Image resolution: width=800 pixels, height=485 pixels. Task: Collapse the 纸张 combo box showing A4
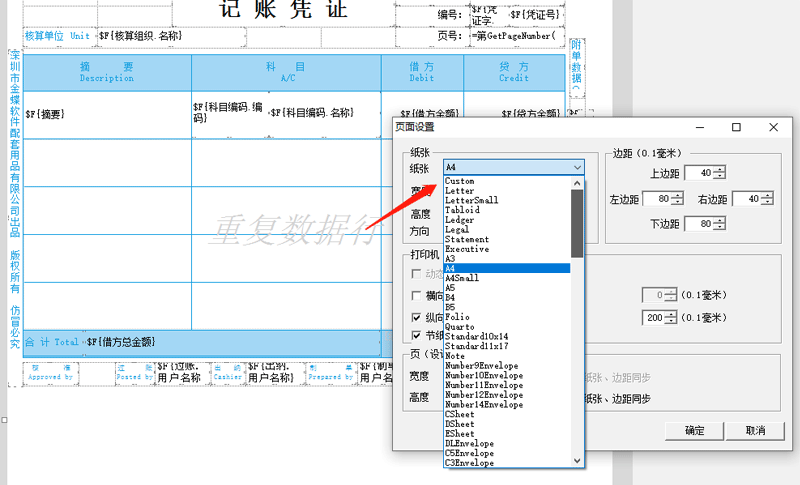coord(513,167)
